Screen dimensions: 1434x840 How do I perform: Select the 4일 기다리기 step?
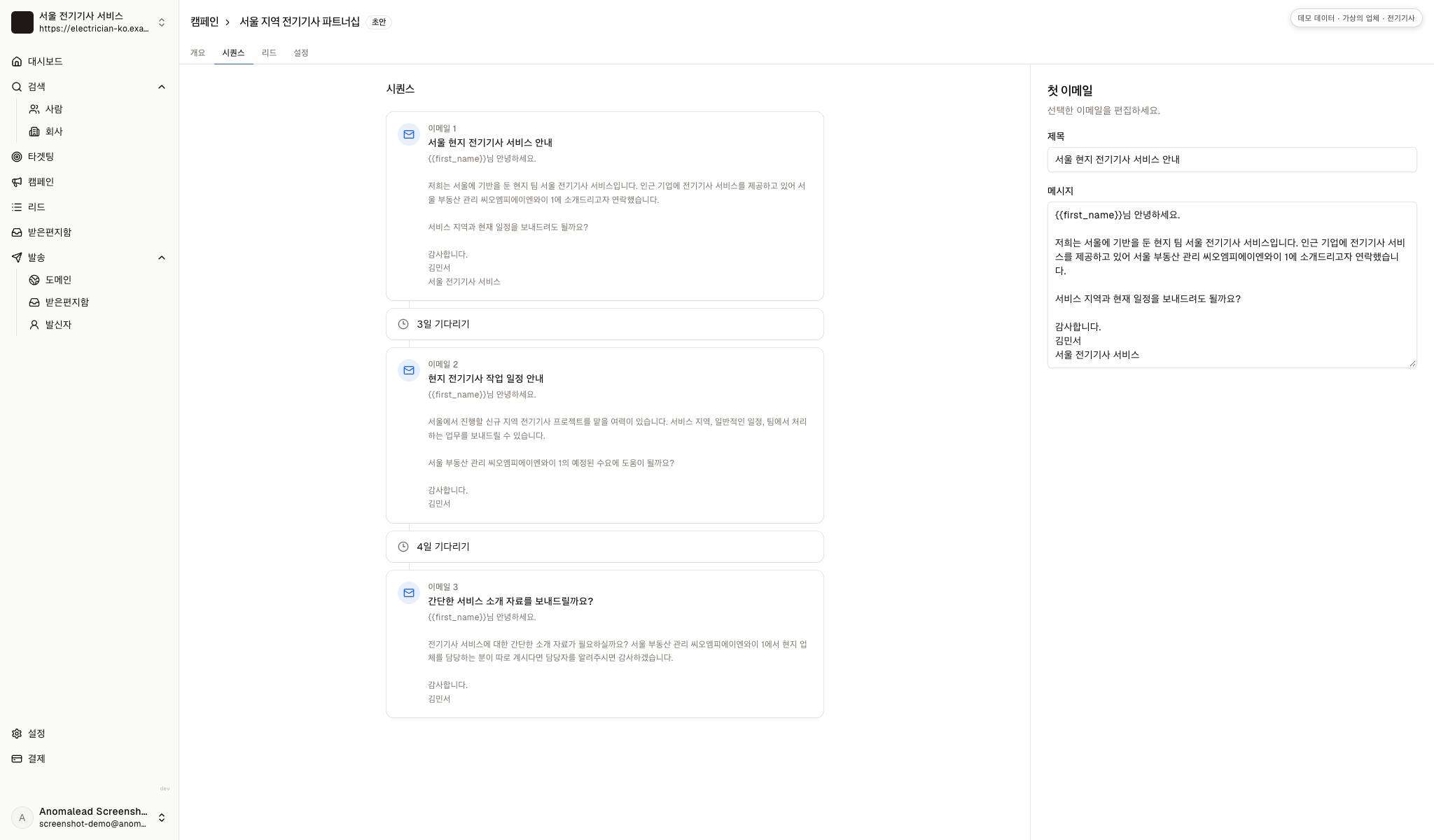tap(604, 547)
